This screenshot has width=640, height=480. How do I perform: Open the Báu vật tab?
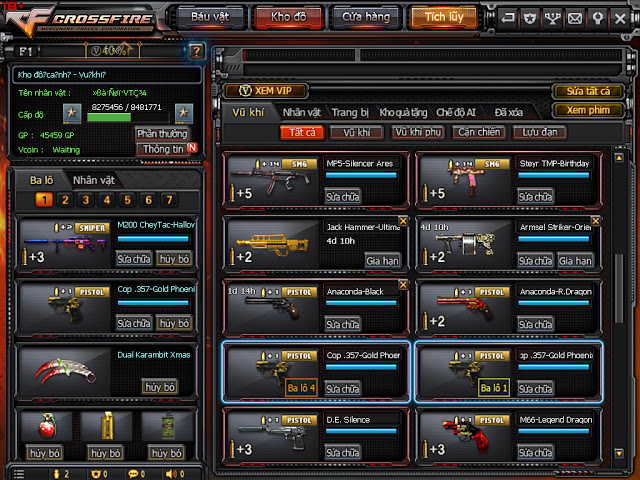[210, 17]
